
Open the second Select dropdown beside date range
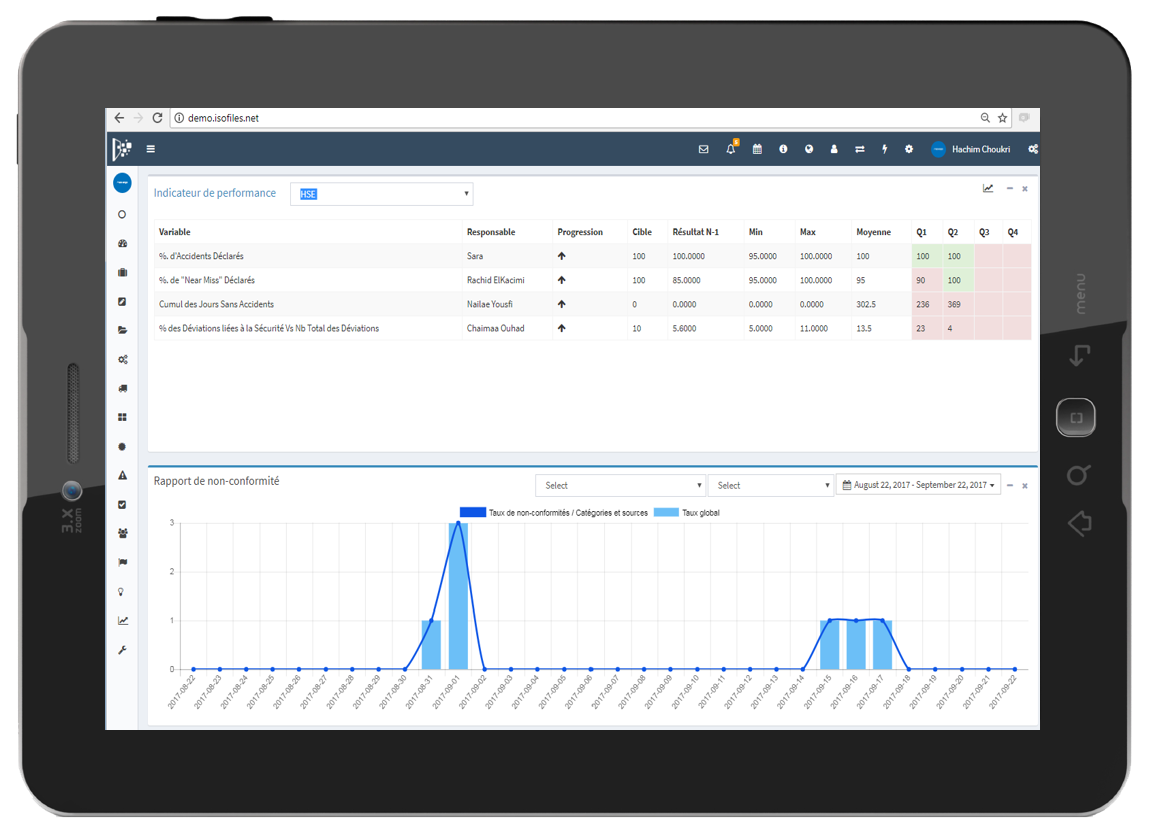[x=771, y=485]
